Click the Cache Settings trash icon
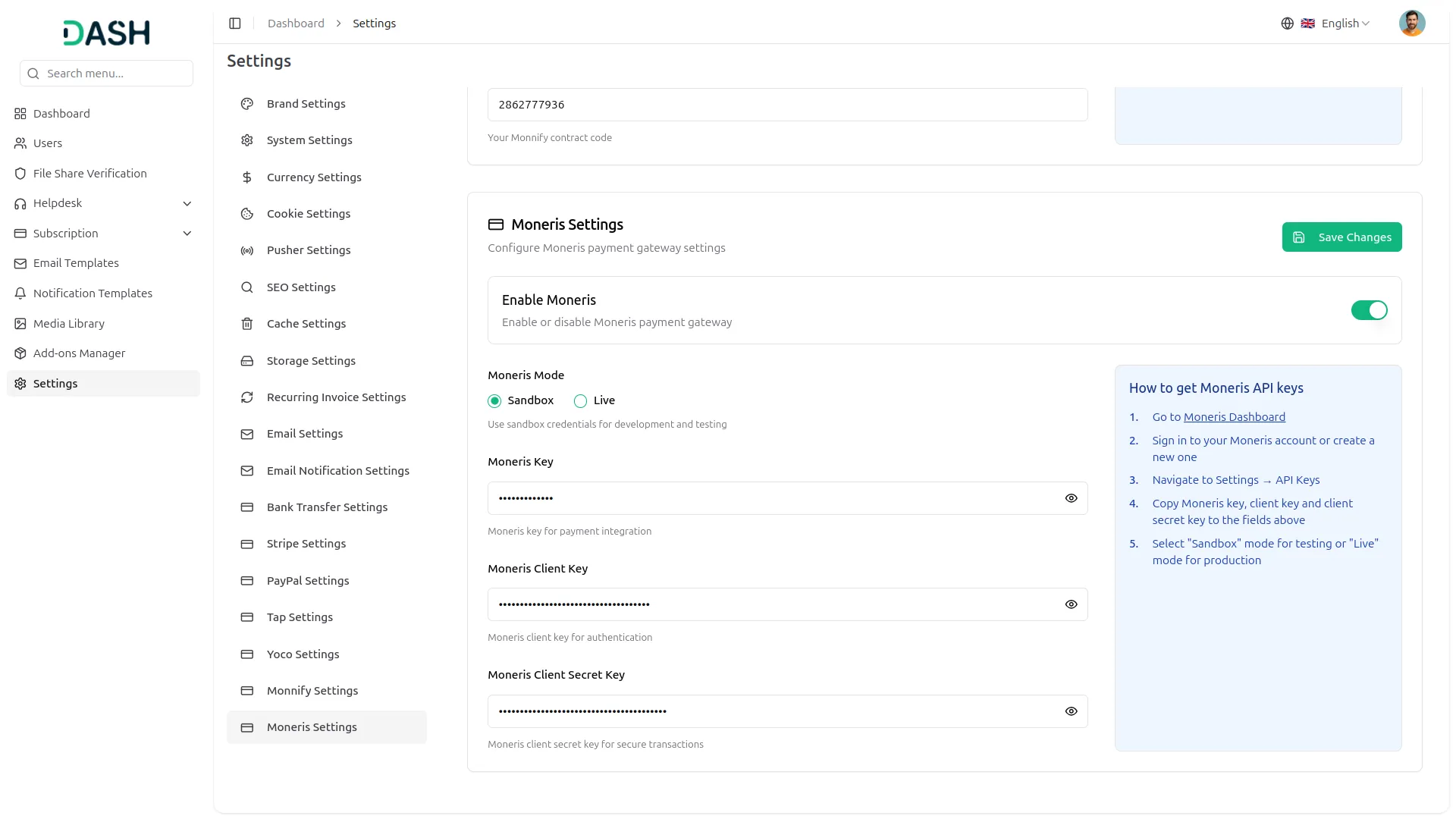 tap(247, 324)
